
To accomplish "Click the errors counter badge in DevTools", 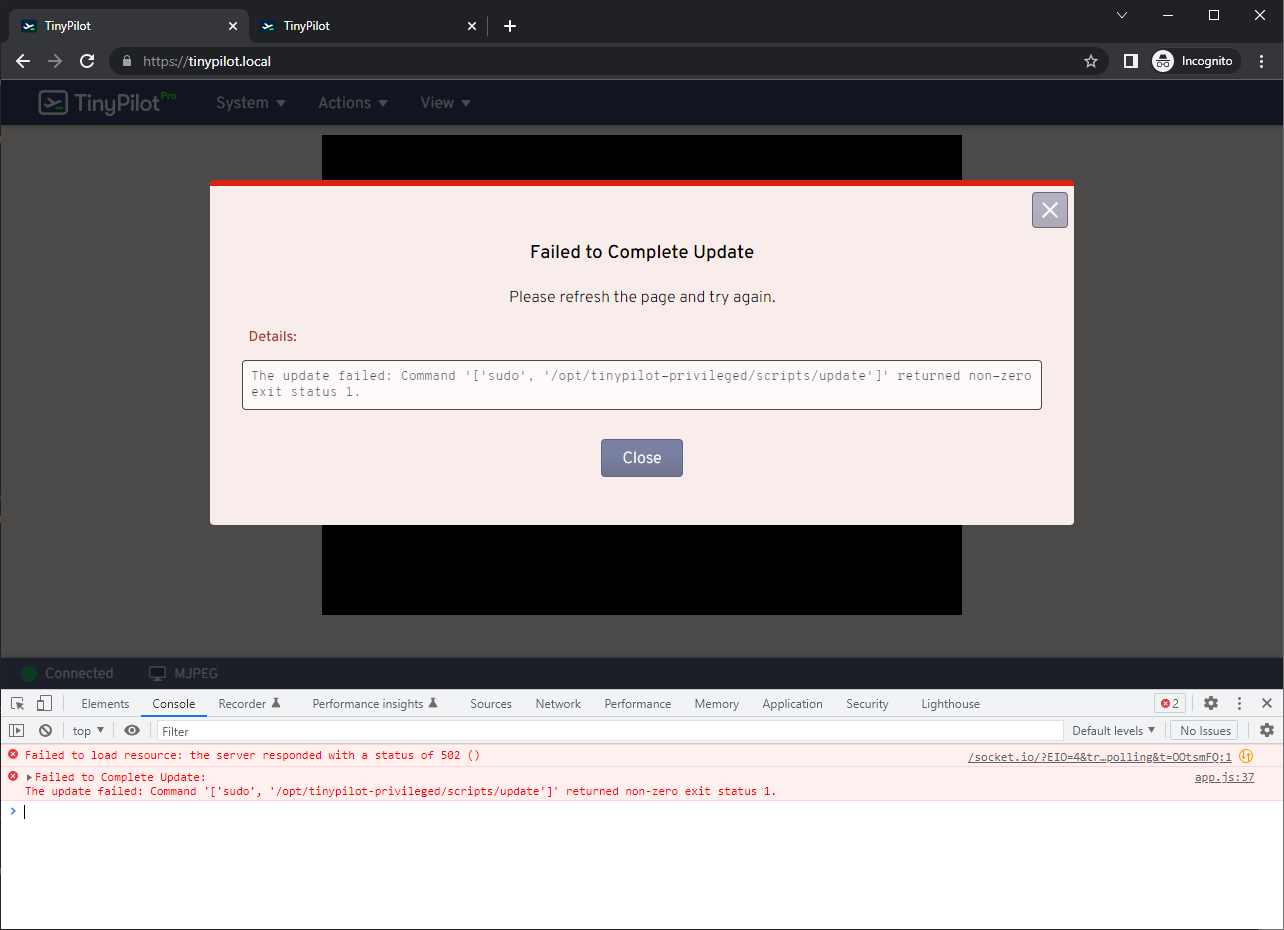I will coord(1170,703).
